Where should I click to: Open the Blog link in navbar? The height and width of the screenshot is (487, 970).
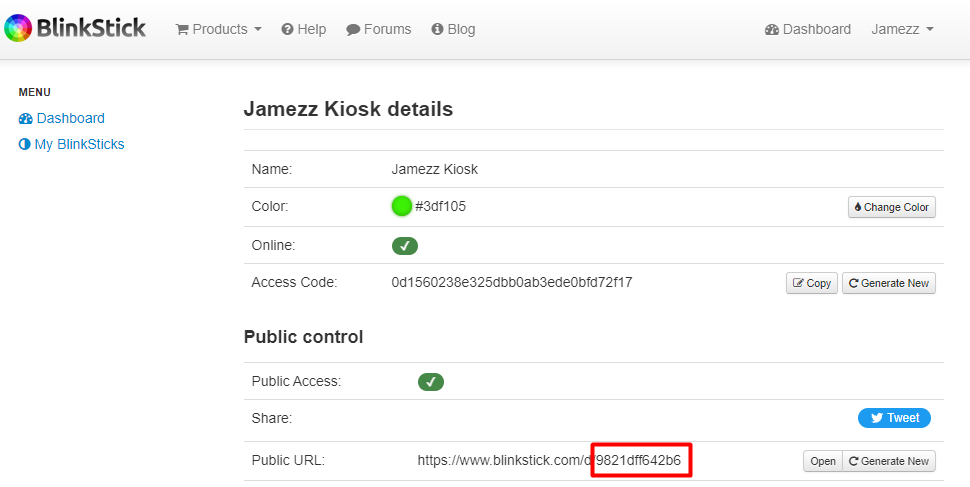453,29
